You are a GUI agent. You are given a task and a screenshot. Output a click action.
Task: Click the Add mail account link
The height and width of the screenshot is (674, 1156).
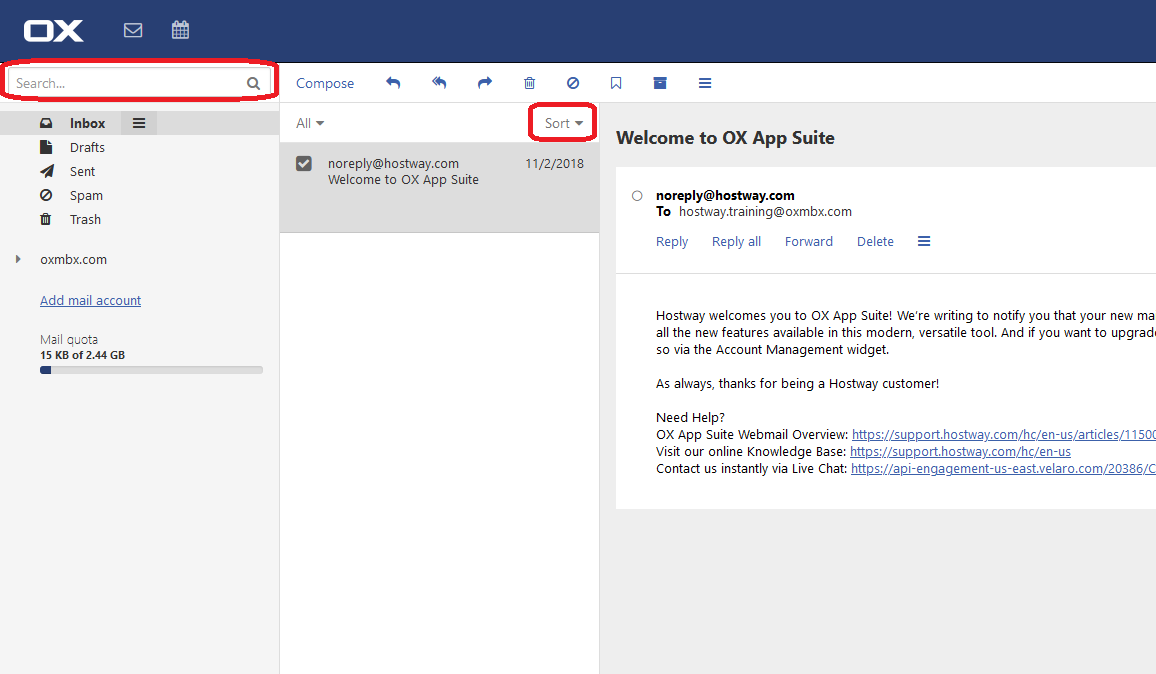[91, 300]
